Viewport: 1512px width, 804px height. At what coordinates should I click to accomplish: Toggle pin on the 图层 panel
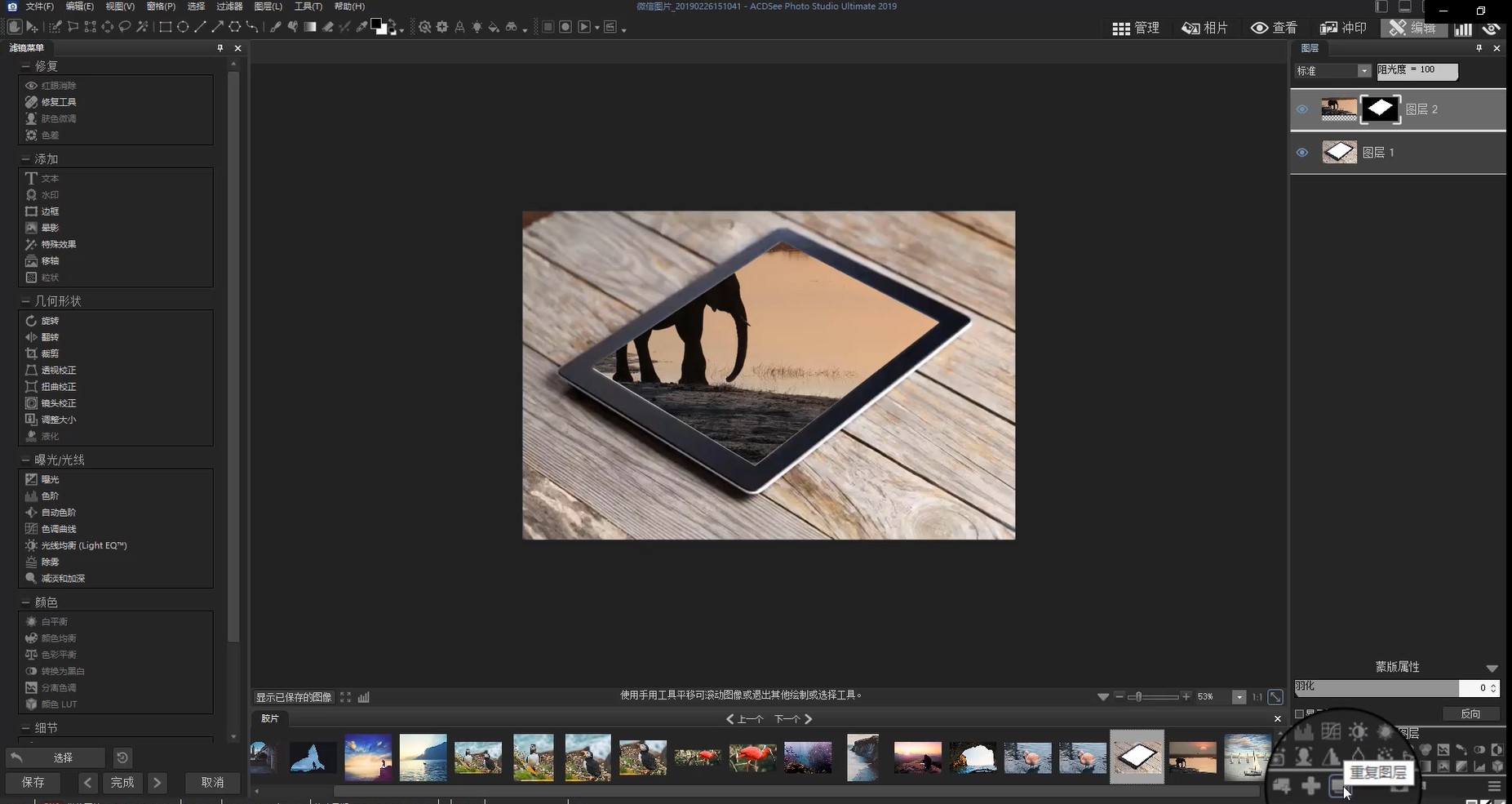click(x=1479, y=48)
